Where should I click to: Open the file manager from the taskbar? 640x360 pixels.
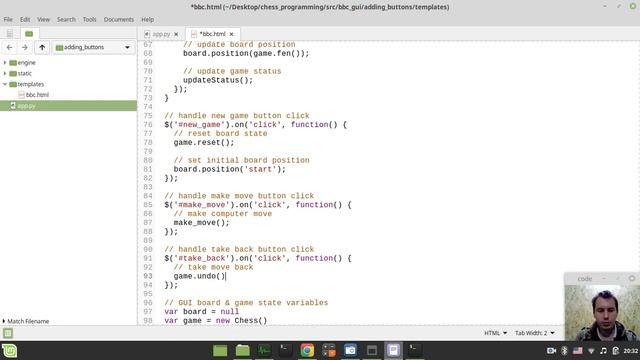point(242,351)
